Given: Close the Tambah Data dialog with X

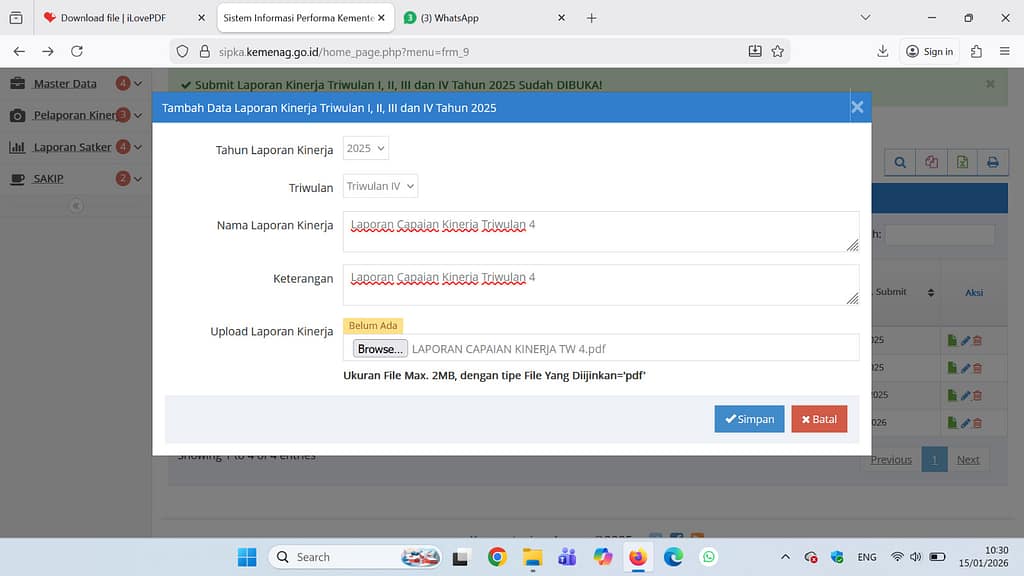Looking at the screenshot, I should tap(856, 107).
